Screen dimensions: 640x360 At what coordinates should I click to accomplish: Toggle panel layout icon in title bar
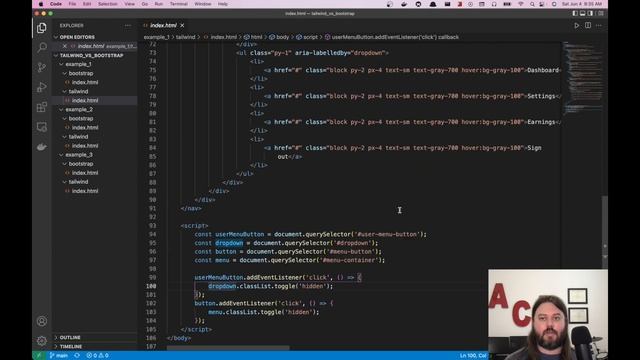582,13
